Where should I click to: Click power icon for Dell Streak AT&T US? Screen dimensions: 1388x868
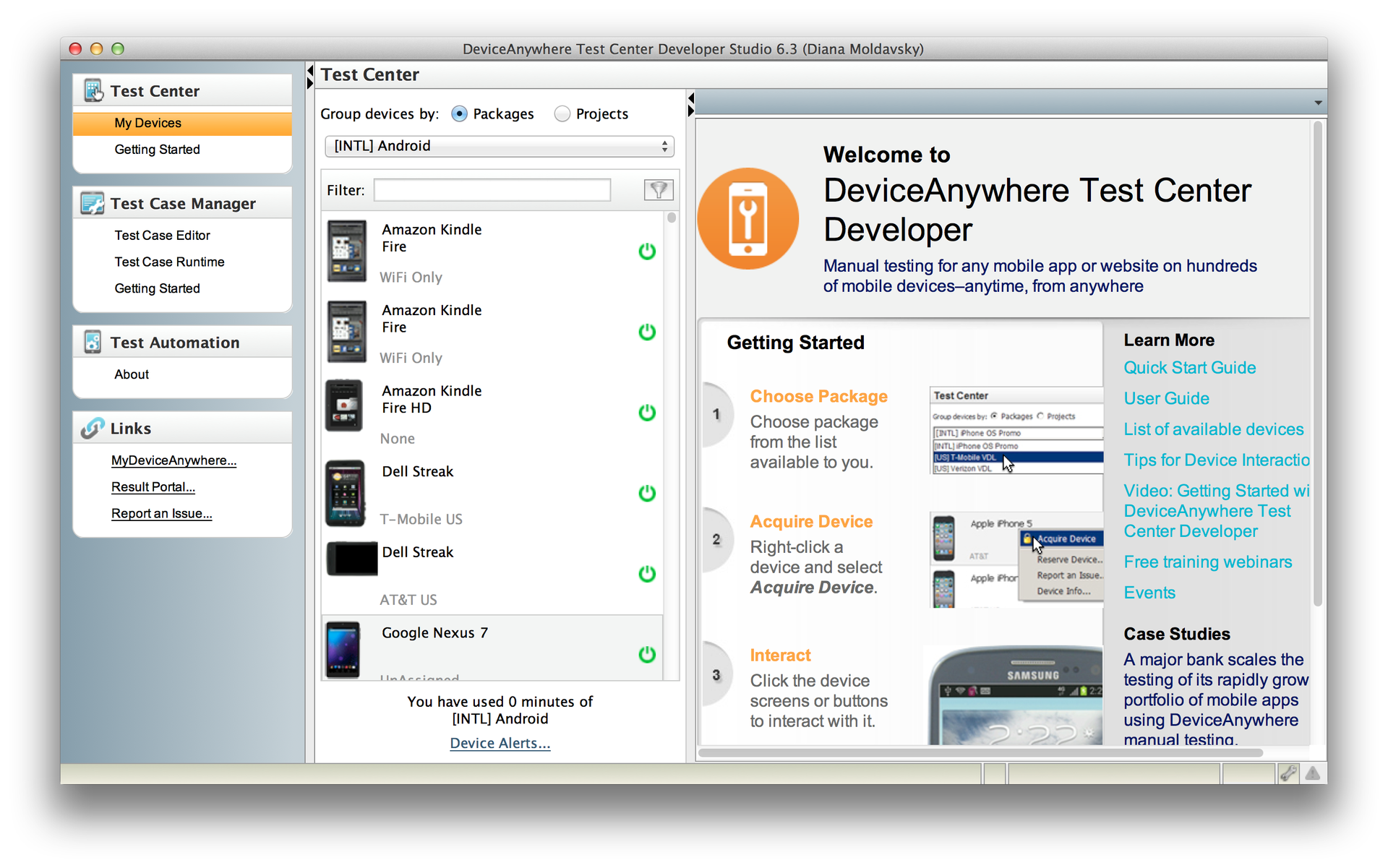click(647, 574)
